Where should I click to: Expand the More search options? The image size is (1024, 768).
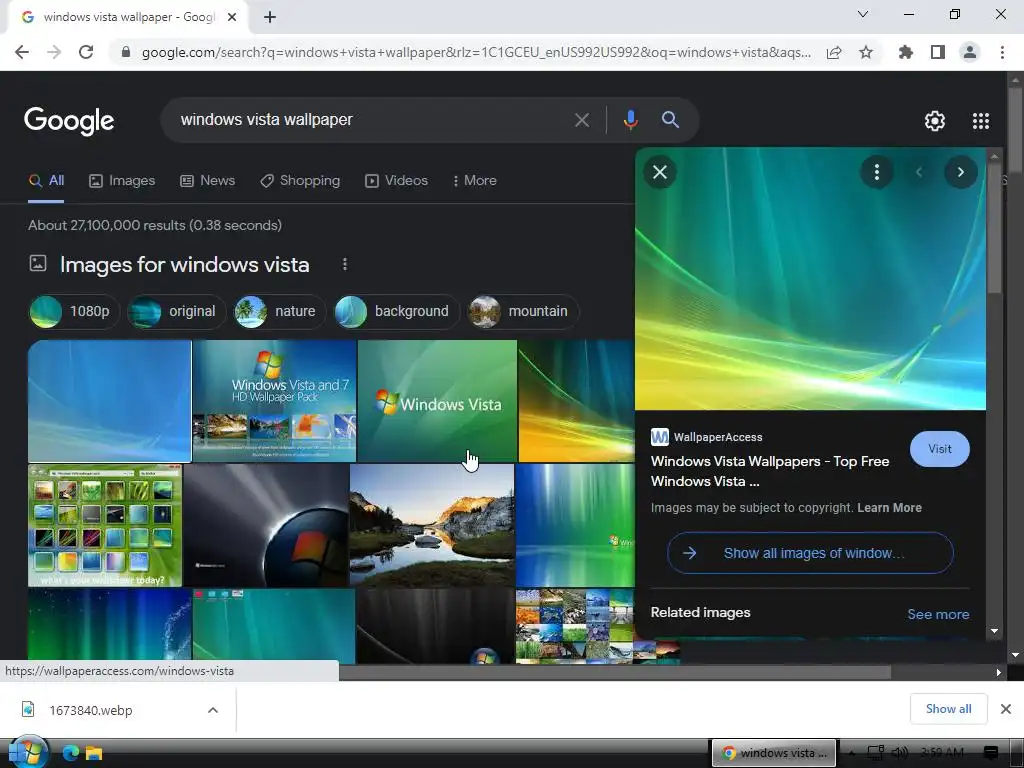click(475, 181)
